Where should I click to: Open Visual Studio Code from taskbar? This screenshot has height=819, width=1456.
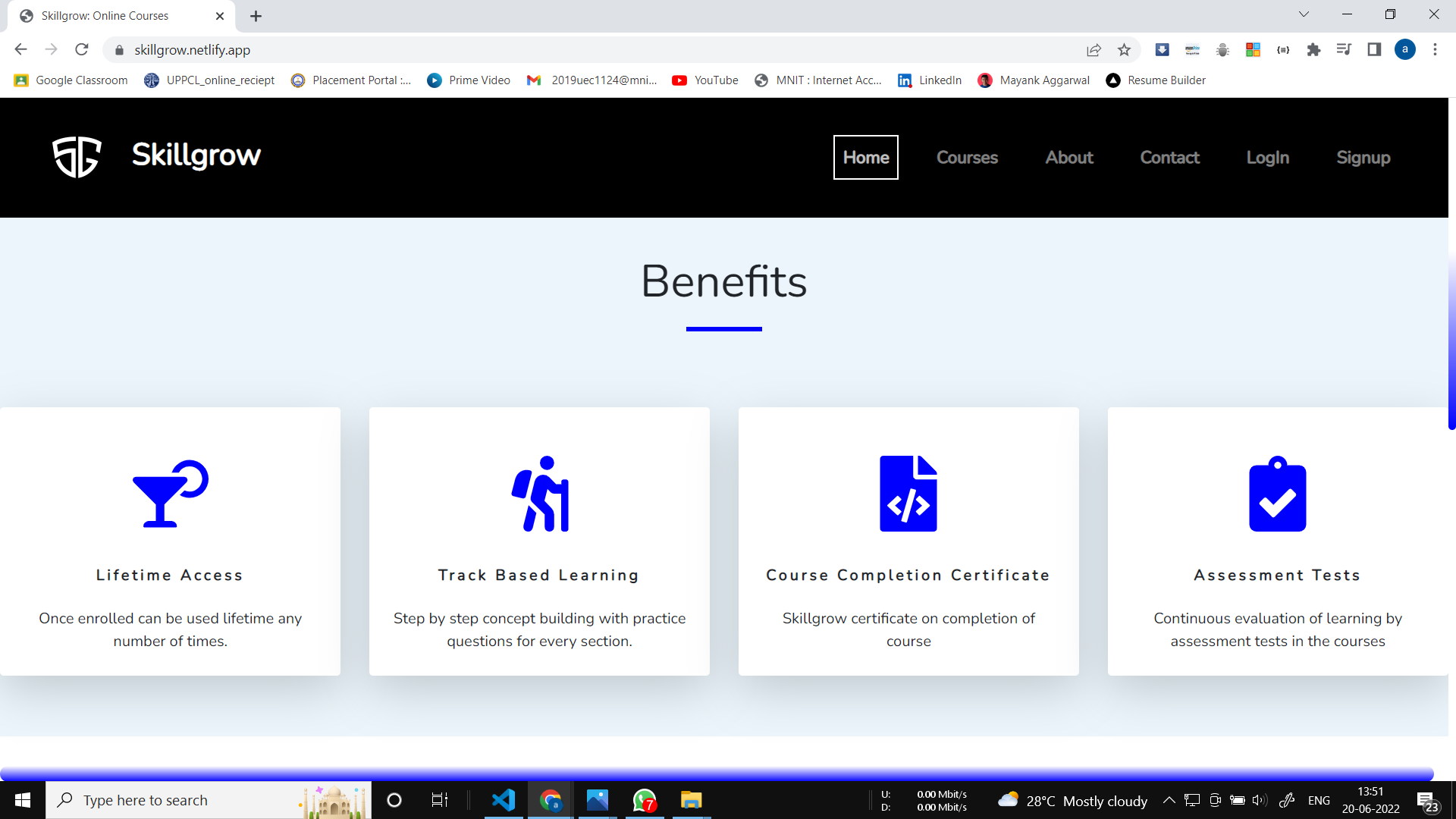coord(504,800)
